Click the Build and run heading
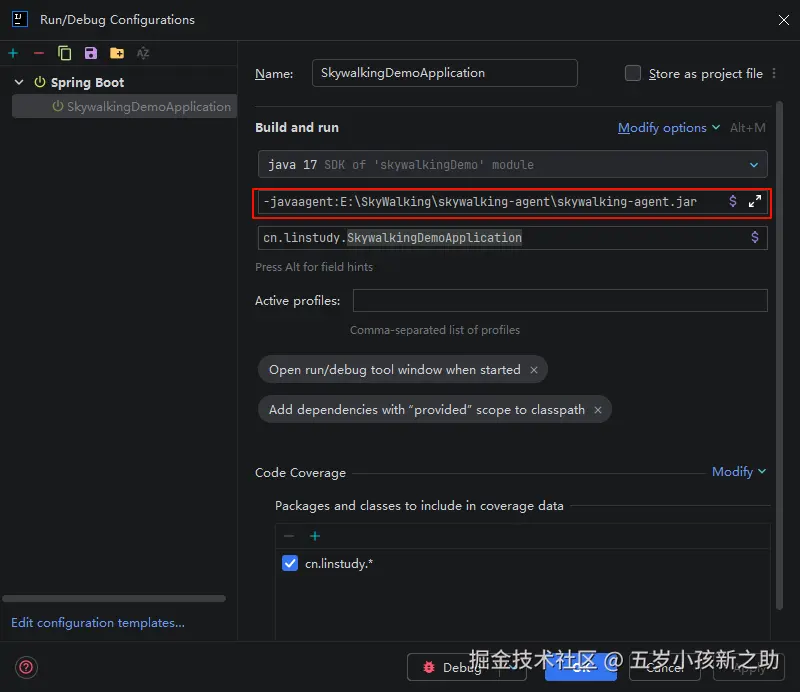The image size is (800, 692). point(297,128)
